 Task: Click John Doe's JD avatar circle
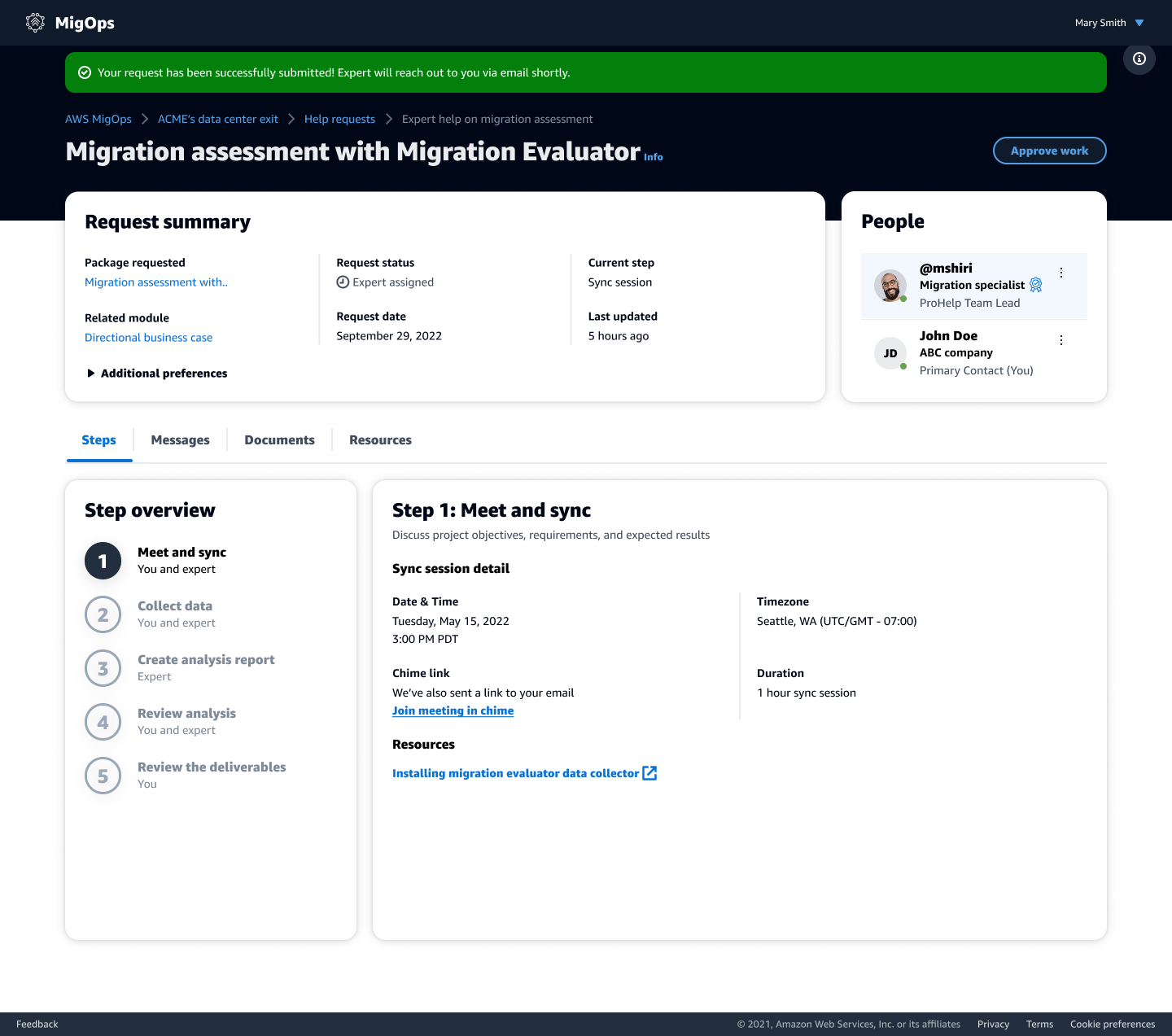click(890, 353)
